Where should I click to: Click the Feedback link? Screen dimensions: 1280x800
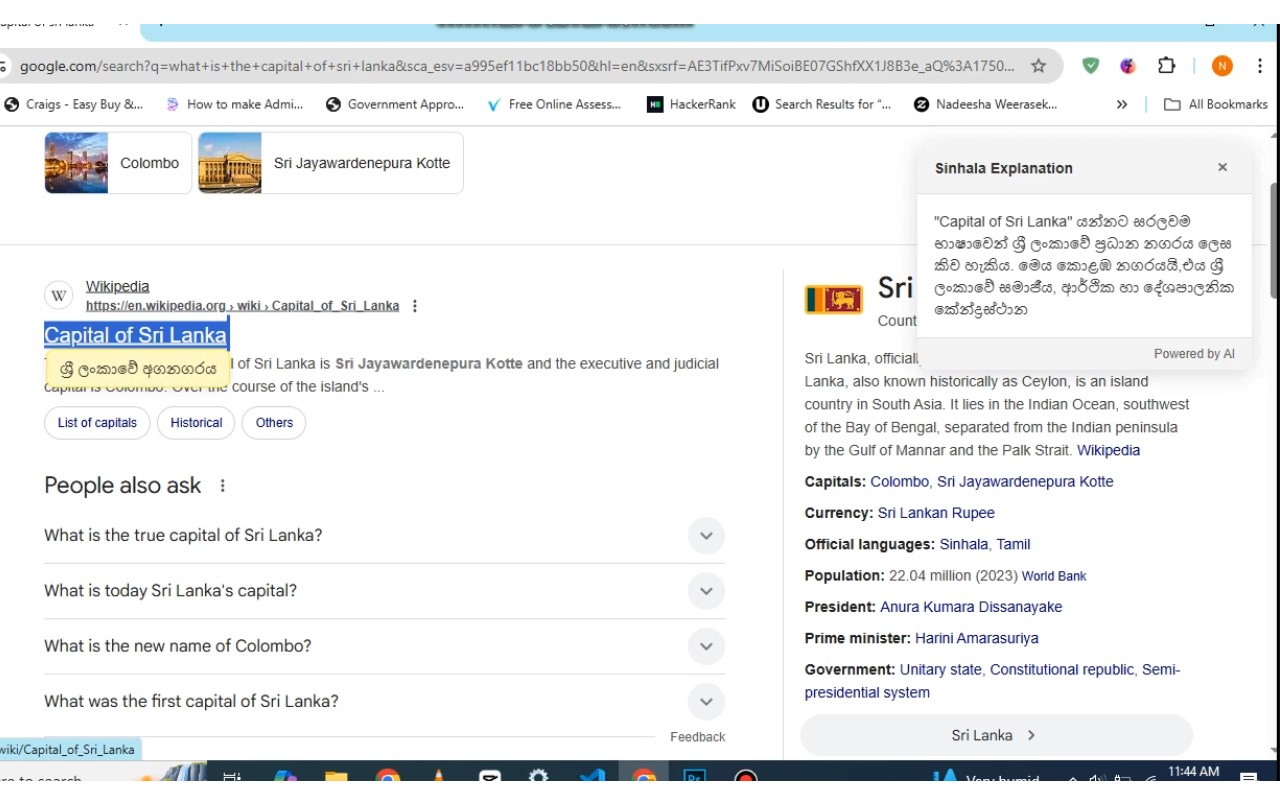pos(697,737)
